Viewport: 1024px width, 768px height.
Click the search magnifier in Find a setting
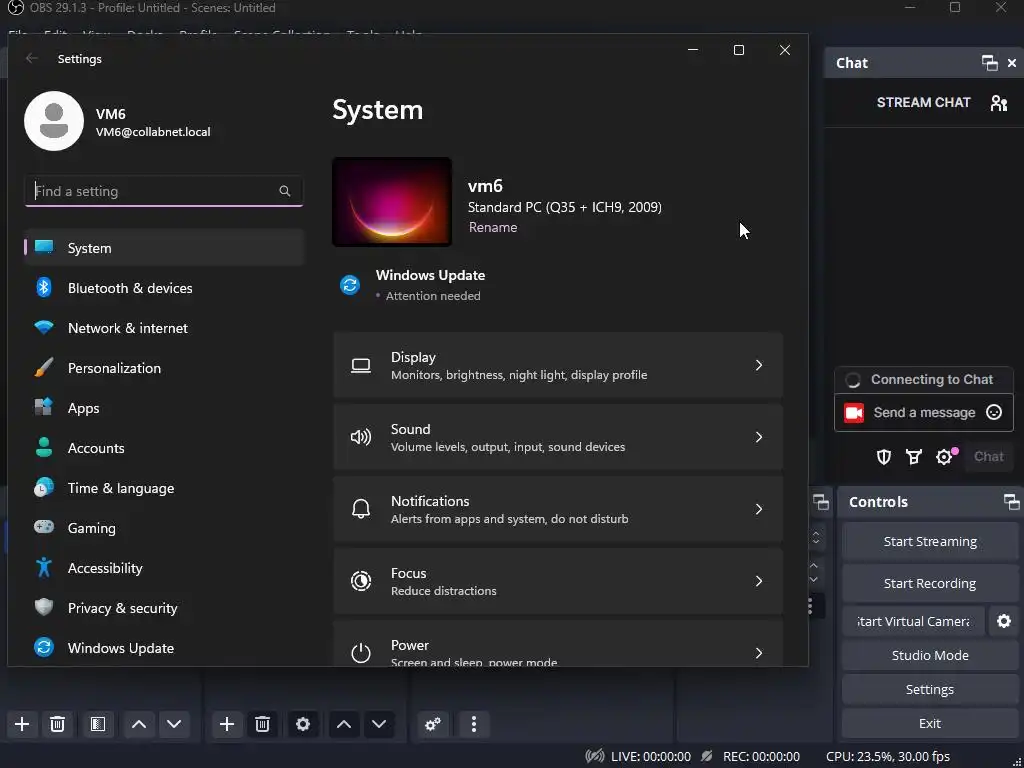point(285,191)
